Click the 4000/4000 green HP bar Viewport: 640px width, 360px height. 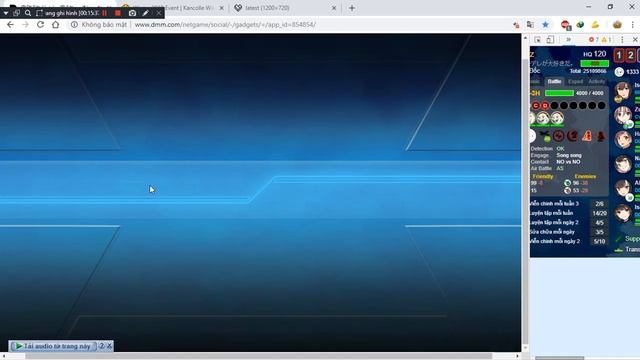point(559,93)
